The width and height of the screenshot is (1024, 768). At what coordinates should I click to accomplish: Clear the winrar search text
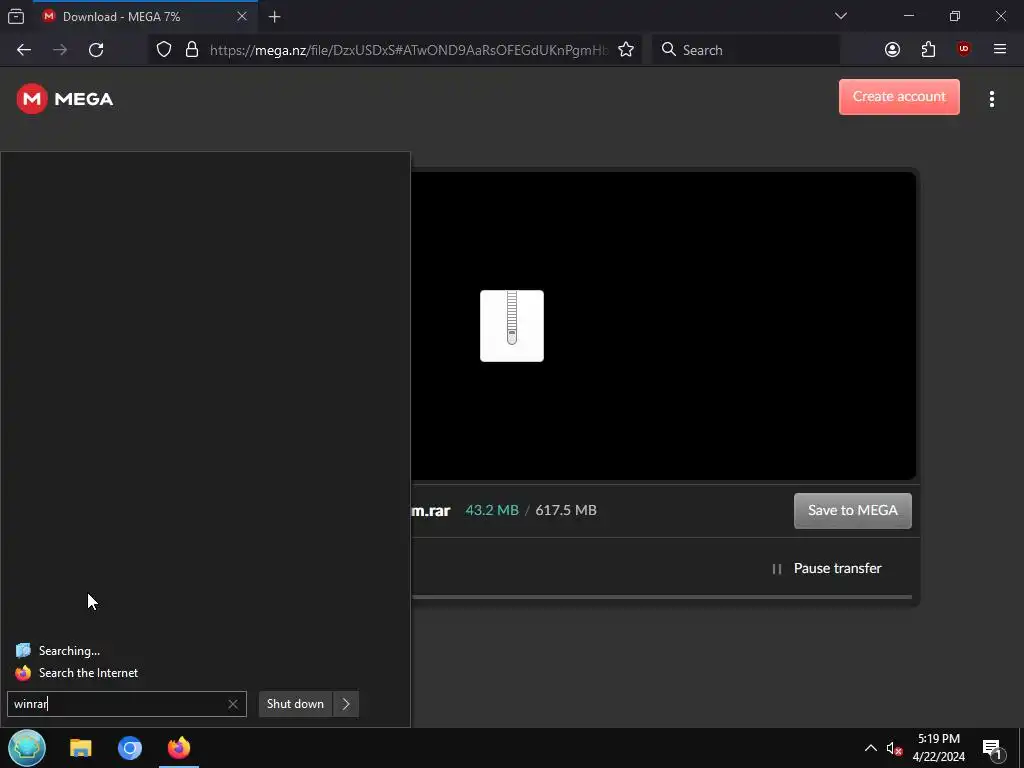click(x=232, y=704)
